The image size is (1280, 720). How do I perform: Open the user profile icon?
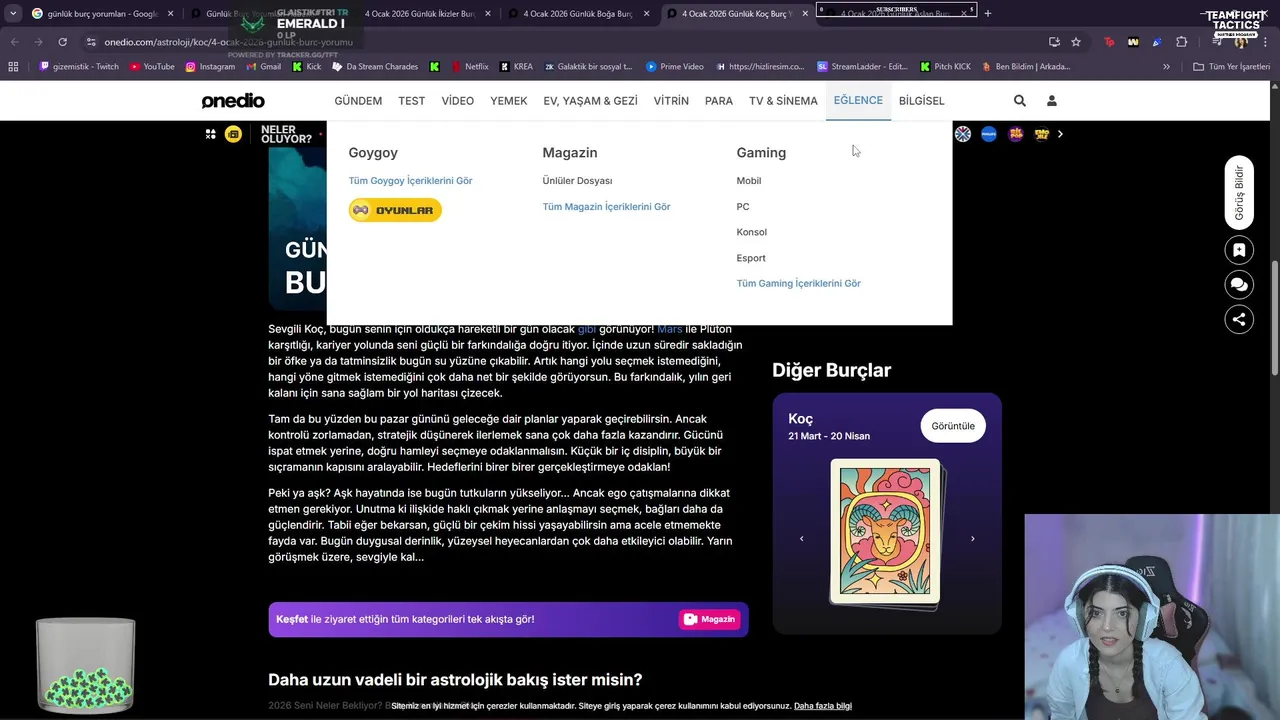point(1052,101)
